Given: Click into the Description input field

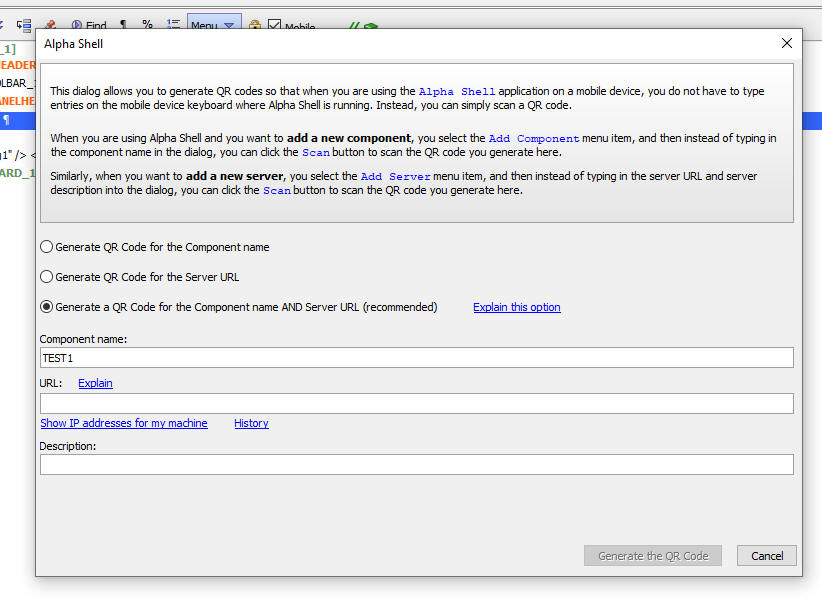Looking at the screenshot, I should tap(417, 465).
